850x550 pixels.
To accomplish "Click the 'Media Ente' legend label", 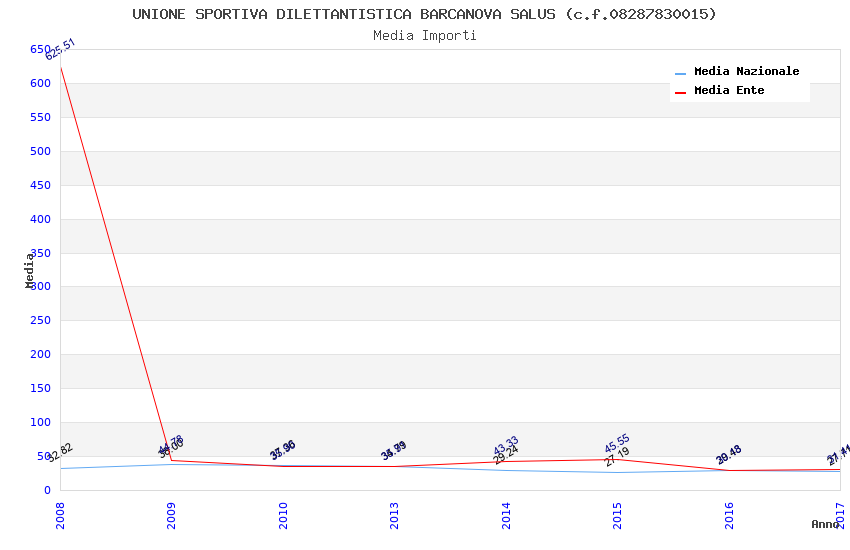I will pos(729,90).
